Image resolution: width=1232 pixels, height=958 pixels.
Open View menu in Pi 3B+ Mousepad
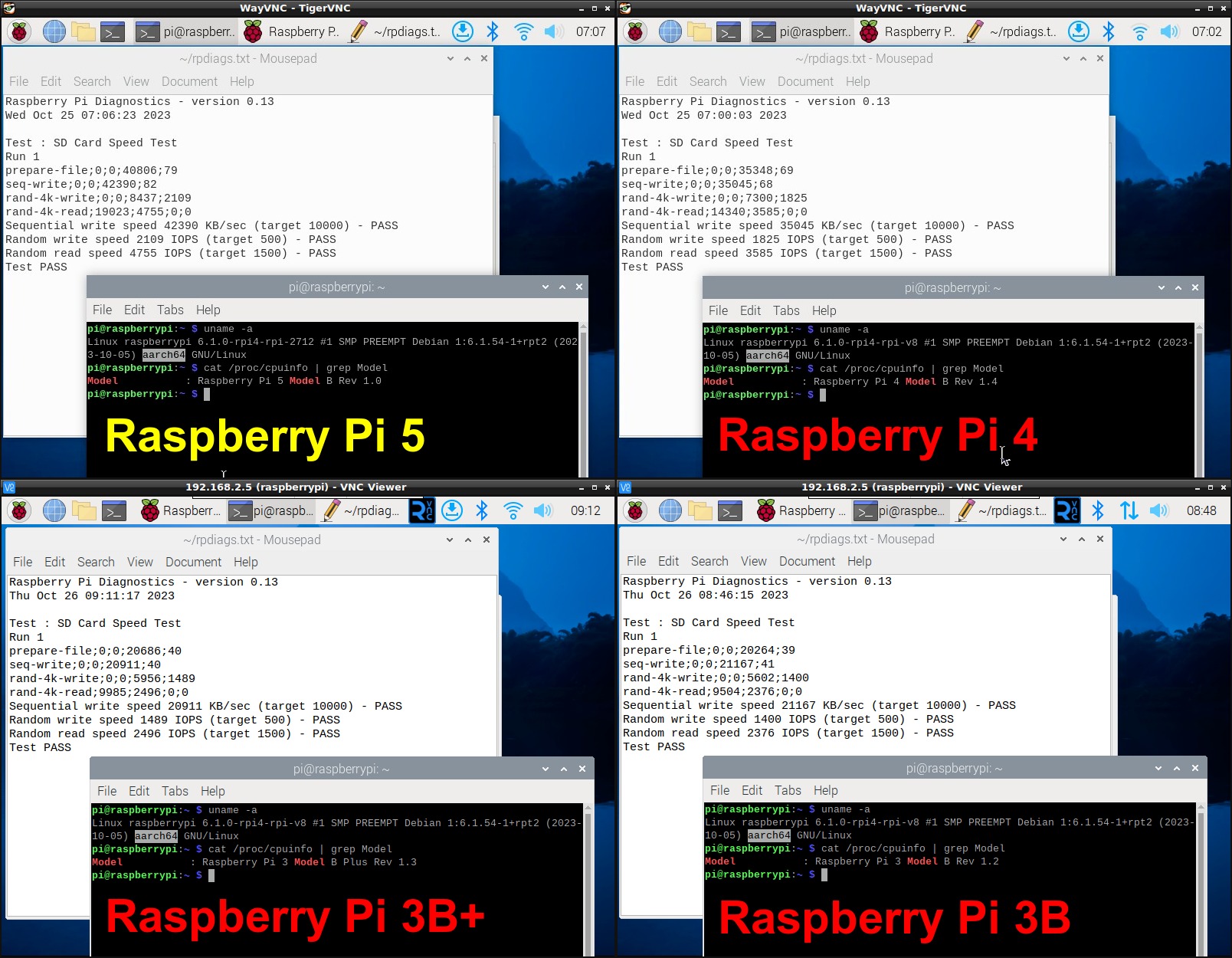pos(140,562)
